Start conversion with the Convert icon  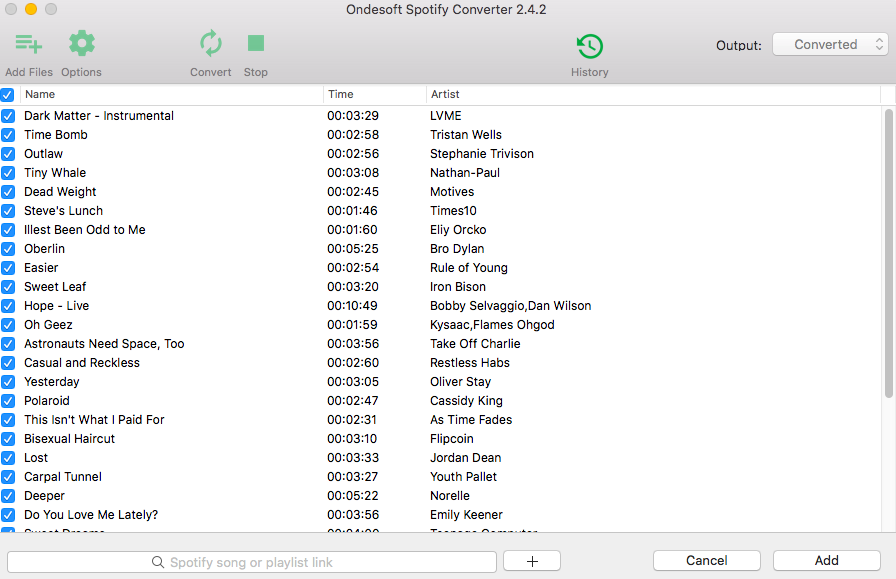tap(211, 43)
